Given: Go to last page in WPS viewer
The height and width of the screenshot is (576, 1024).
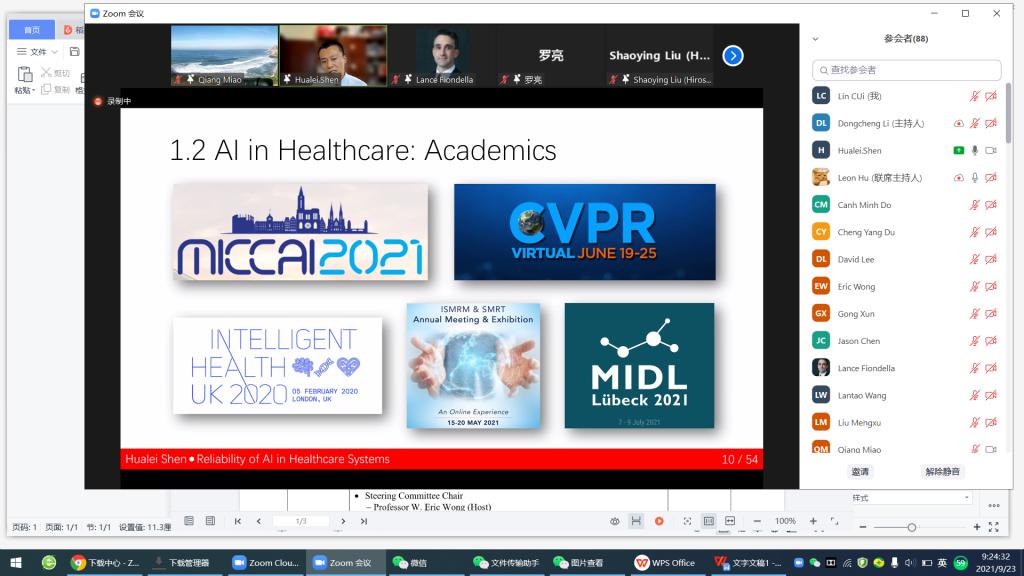Looking at the screenshot, I should pyautogui.click(x=364, y=521).
